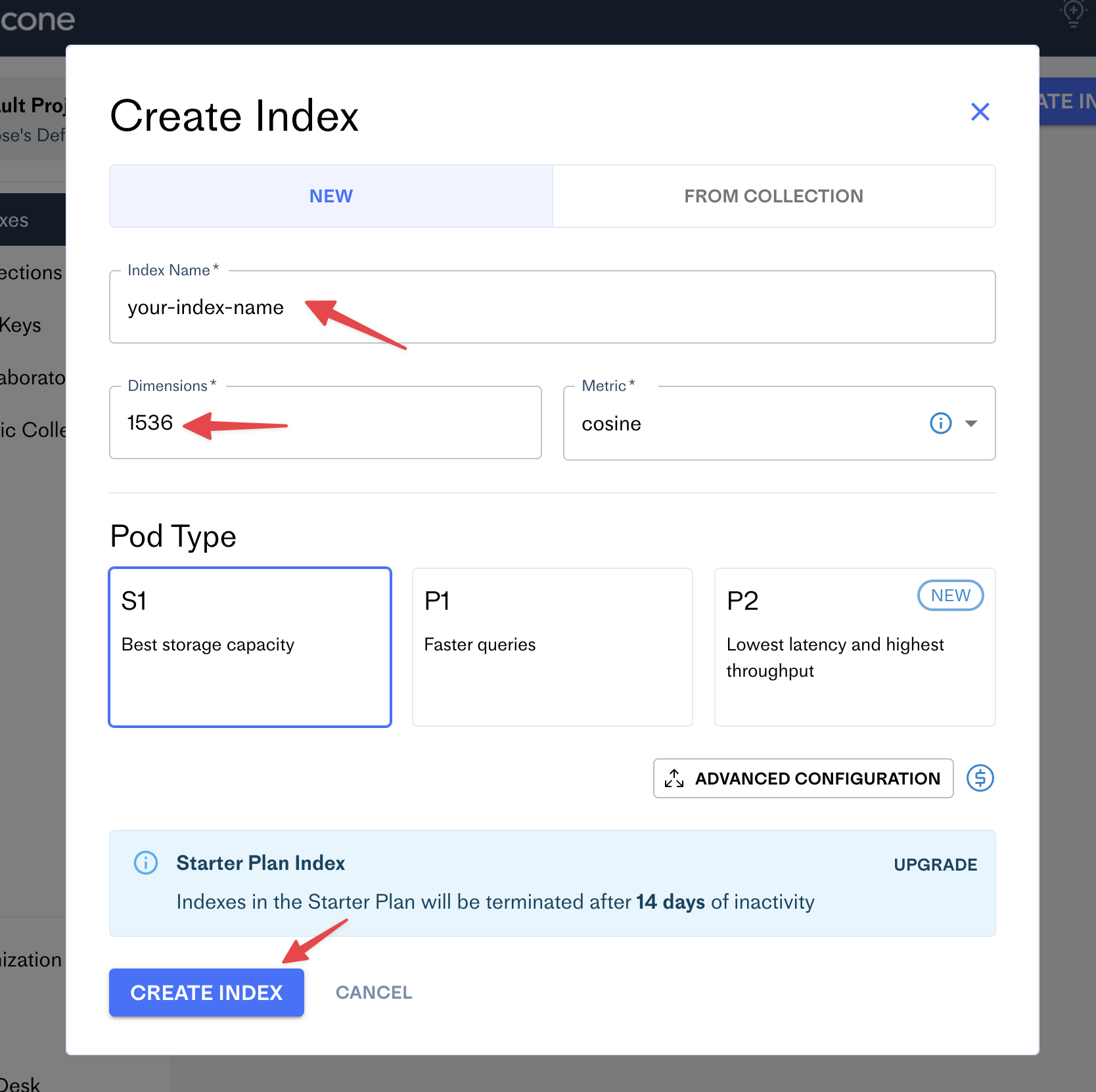Screen dimensions: 1096x1092
Task: Click the CANCEL button
Action: (374, 992)
